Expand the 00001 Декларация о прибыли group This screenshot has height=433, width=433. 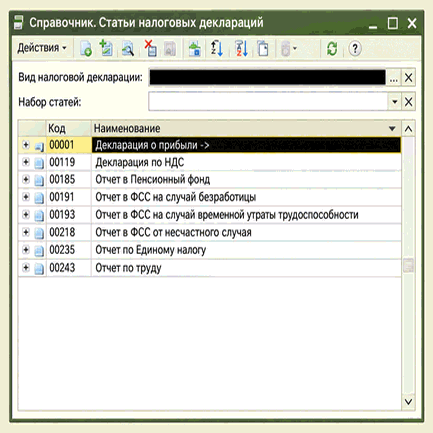tap(26, 145)
